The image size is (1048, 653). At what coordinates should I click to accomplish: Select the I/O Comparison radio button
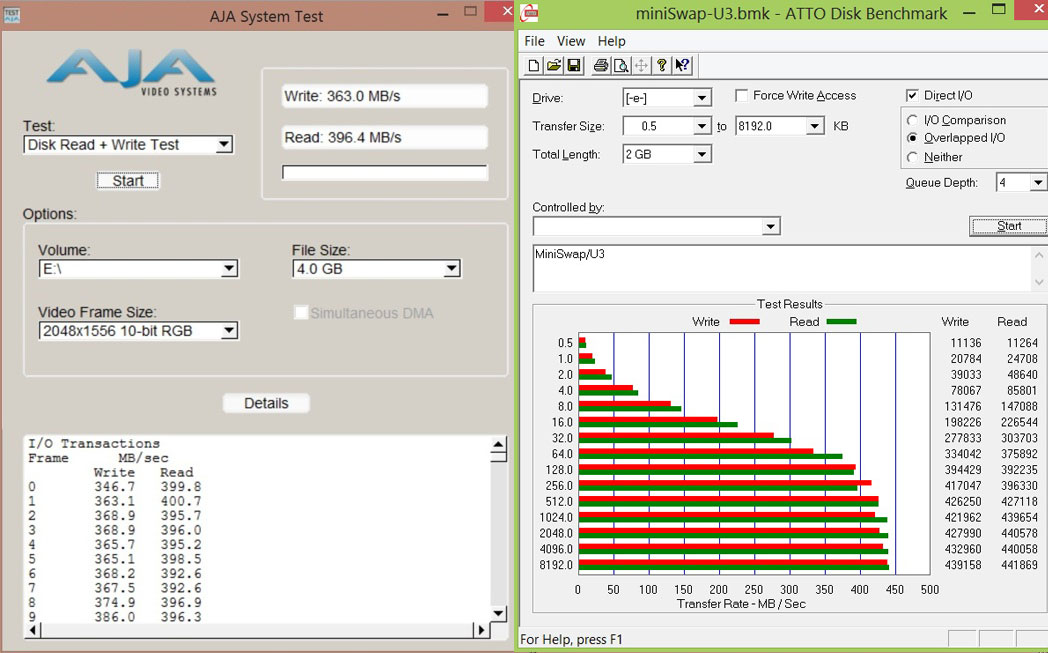[912, 120]
